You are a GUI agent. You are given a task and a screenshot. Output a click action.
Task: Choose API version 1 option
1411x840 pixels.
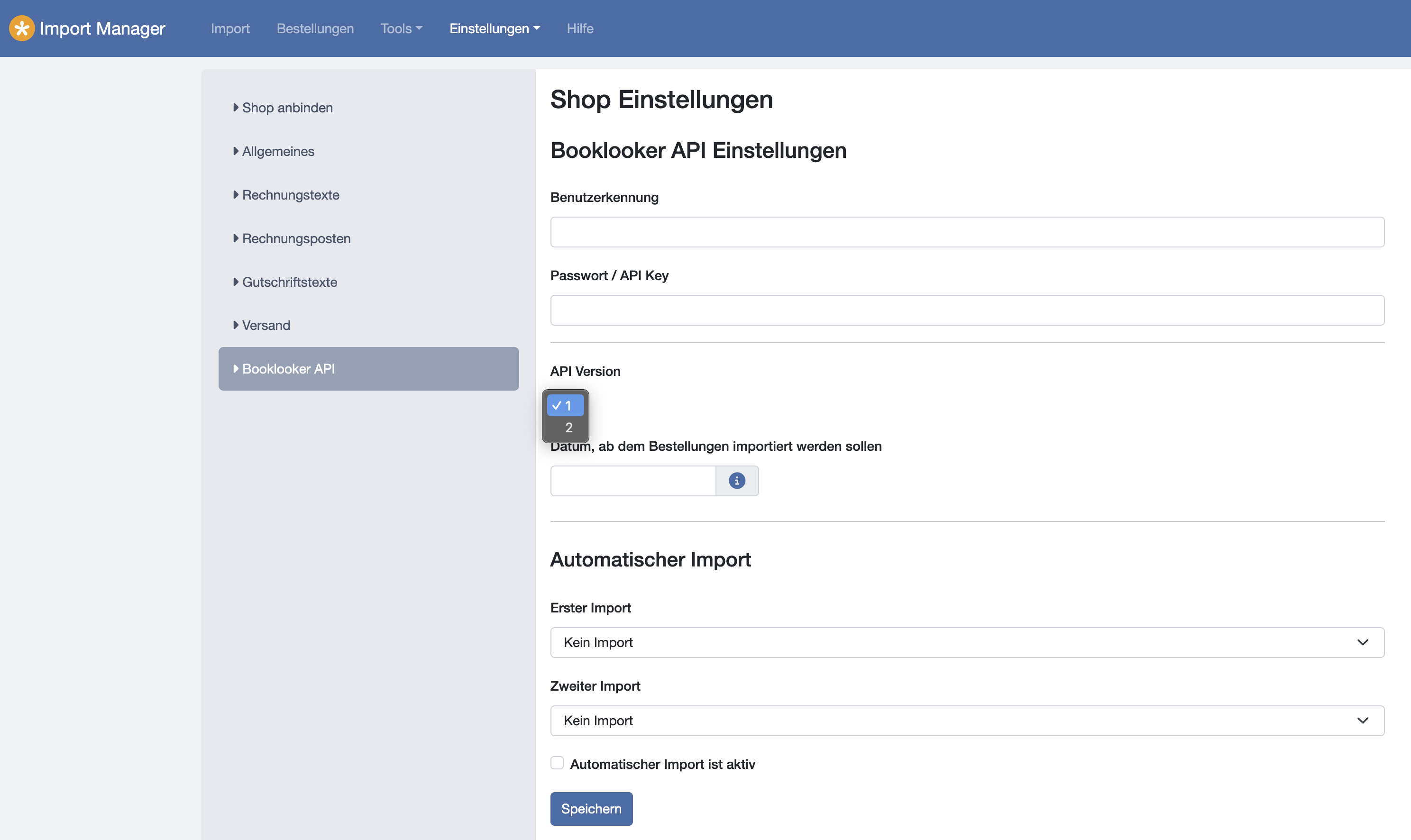[565, 405]
